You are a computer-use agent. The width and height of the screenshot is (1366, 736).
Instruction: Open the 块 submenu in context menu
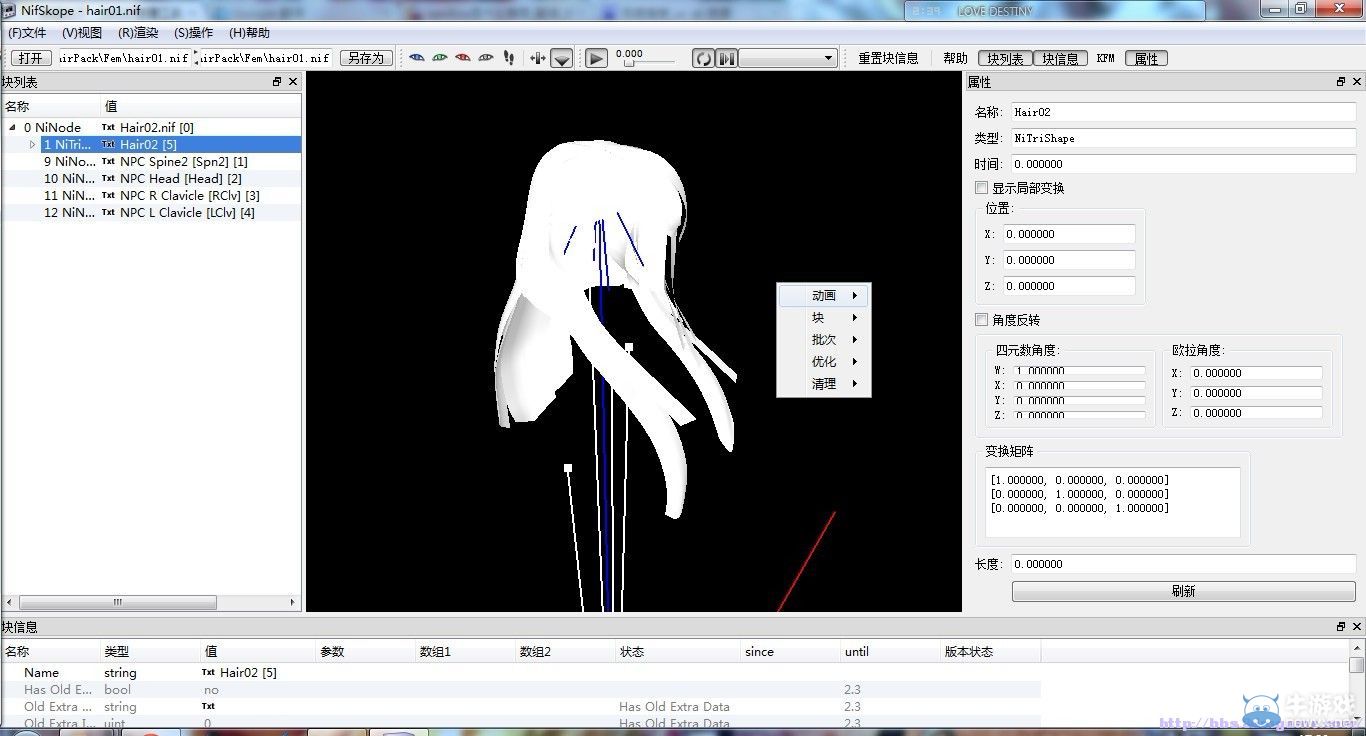coord(824,318)
